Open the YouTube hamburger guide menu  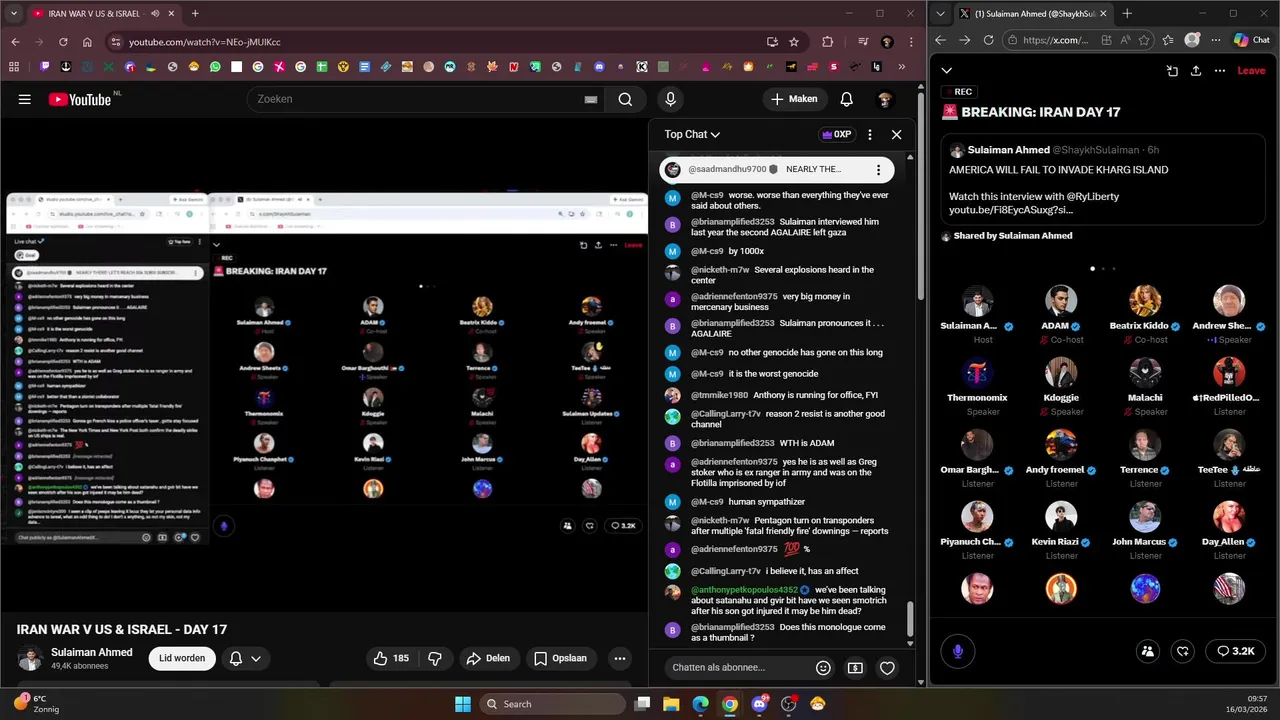point(24,99)
